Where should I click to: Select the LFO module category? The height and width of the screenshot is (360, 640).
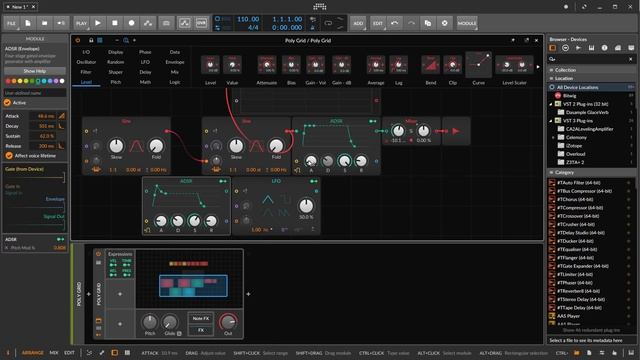(145, 62)
